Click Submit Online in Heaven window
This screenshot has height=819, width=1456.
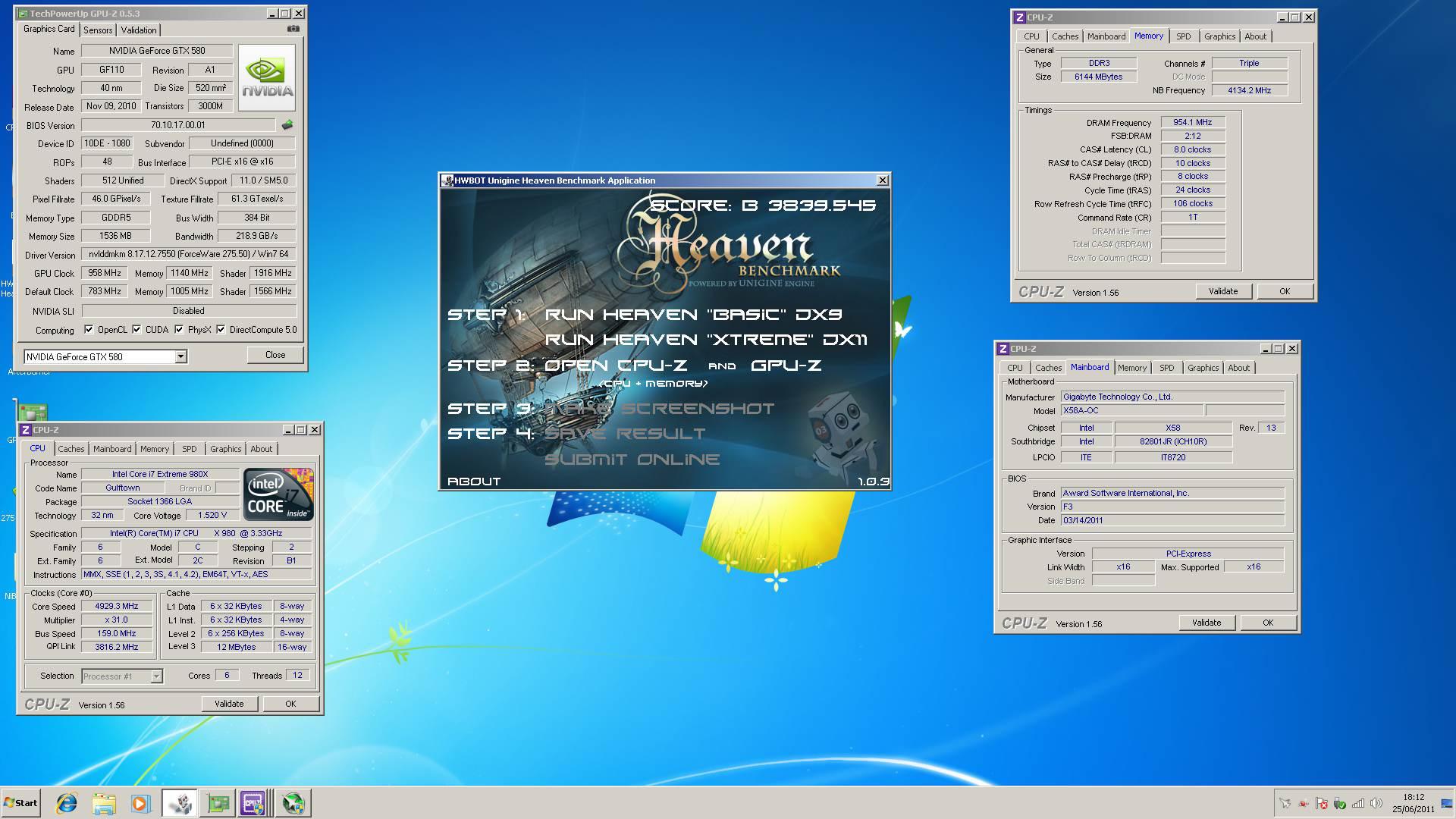pyautogui.click(x=632, y=460)
